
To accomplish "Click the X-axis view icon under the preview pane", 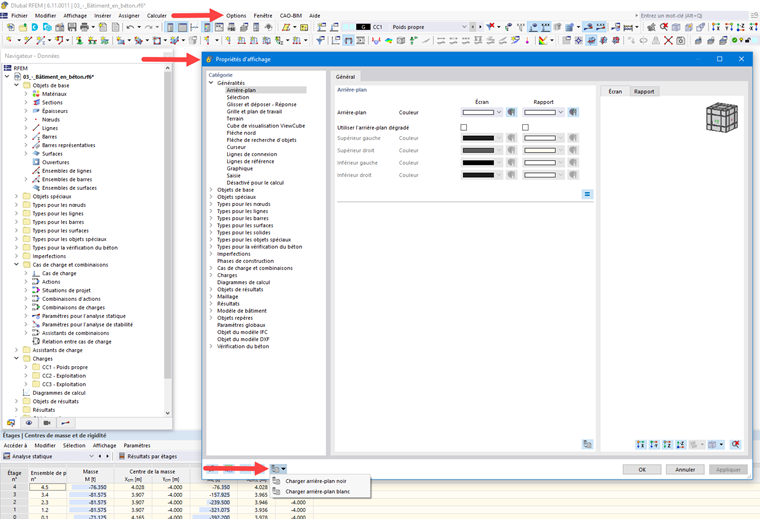I will click(x=641, y=444).
